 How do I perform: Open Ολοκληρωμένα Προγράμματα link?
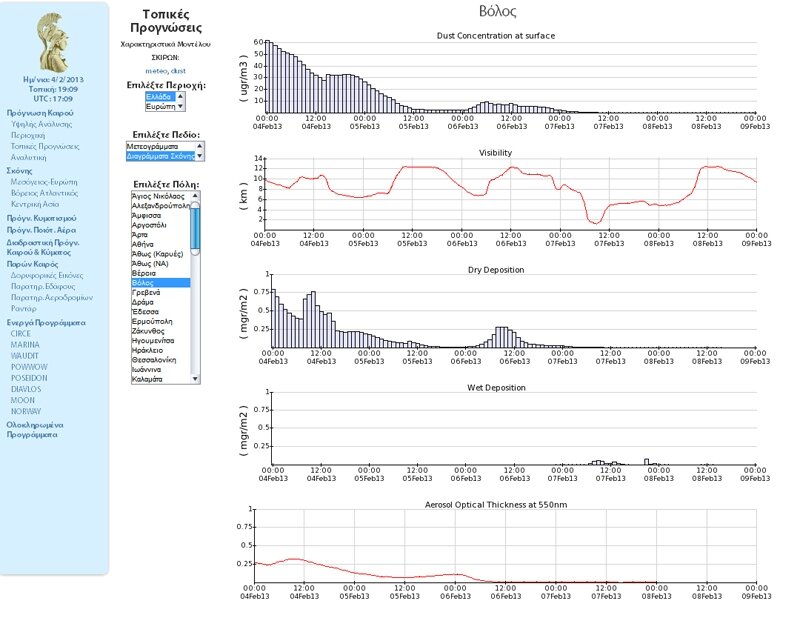(x=35, y=430)
